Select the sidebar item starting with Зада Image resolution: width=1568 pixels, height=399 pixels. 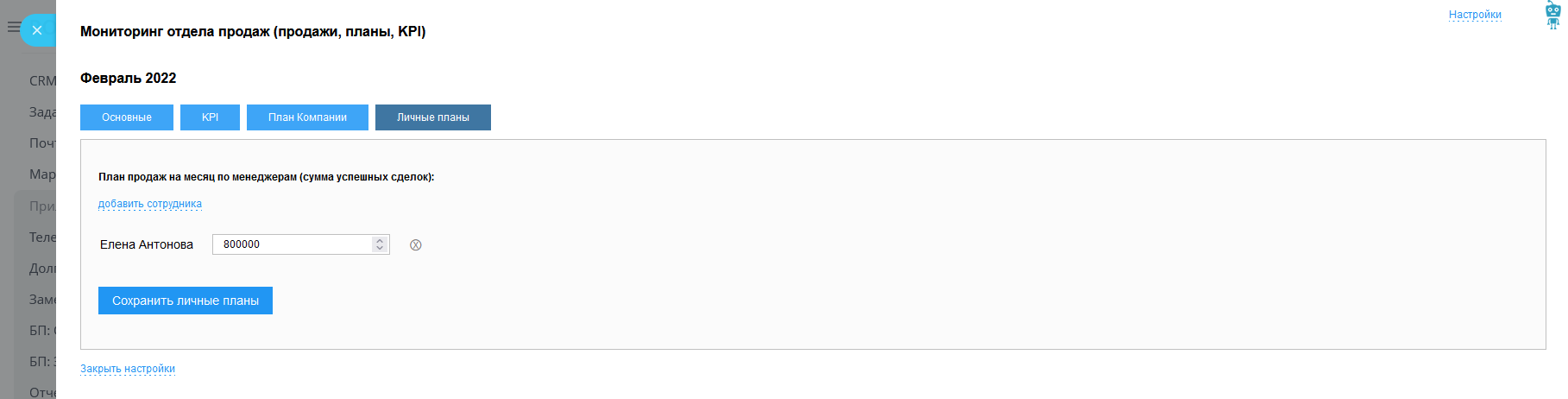coord(42,112)
